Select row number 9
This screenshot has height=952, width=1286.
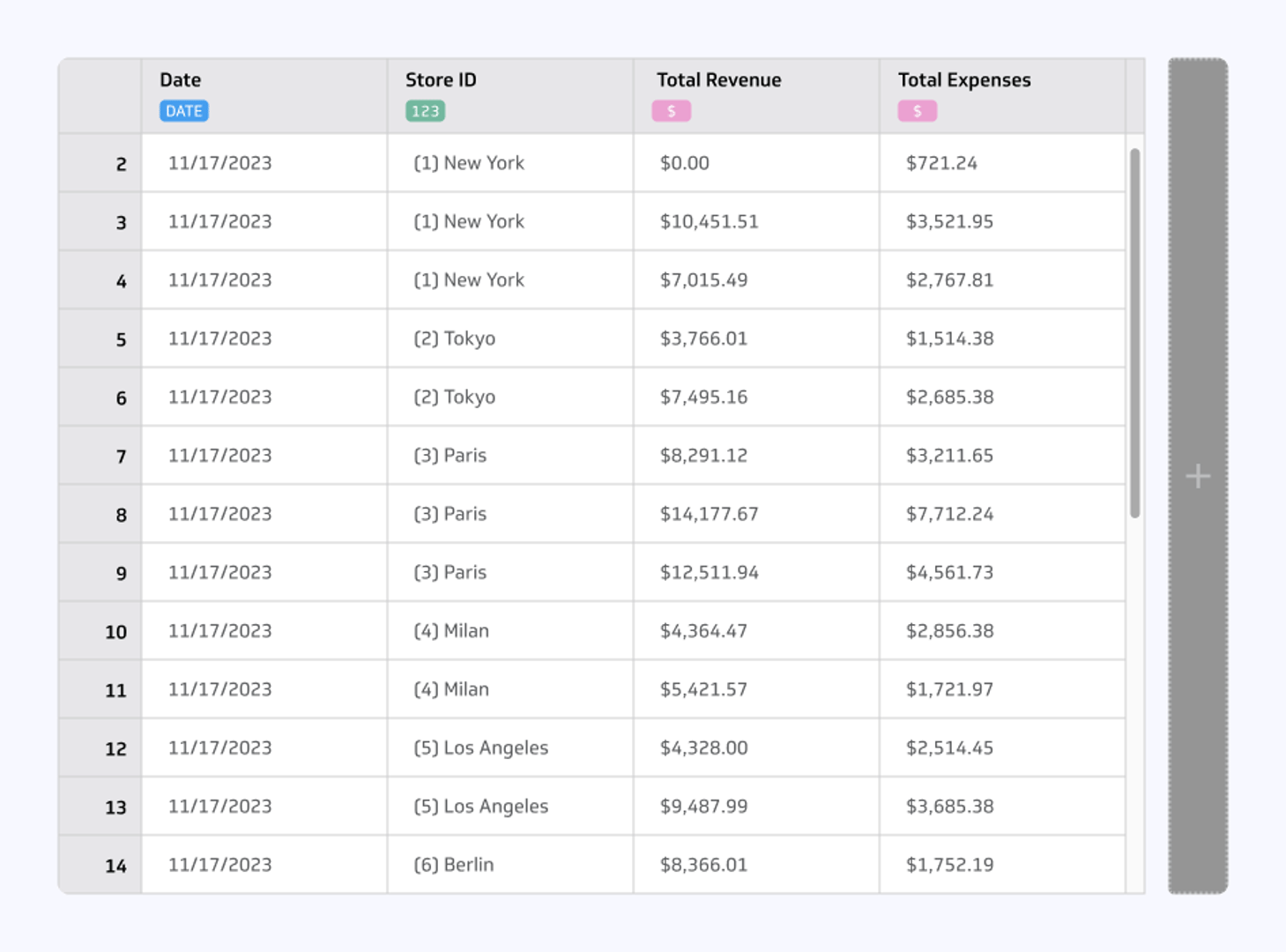click(x=100, y=572)
